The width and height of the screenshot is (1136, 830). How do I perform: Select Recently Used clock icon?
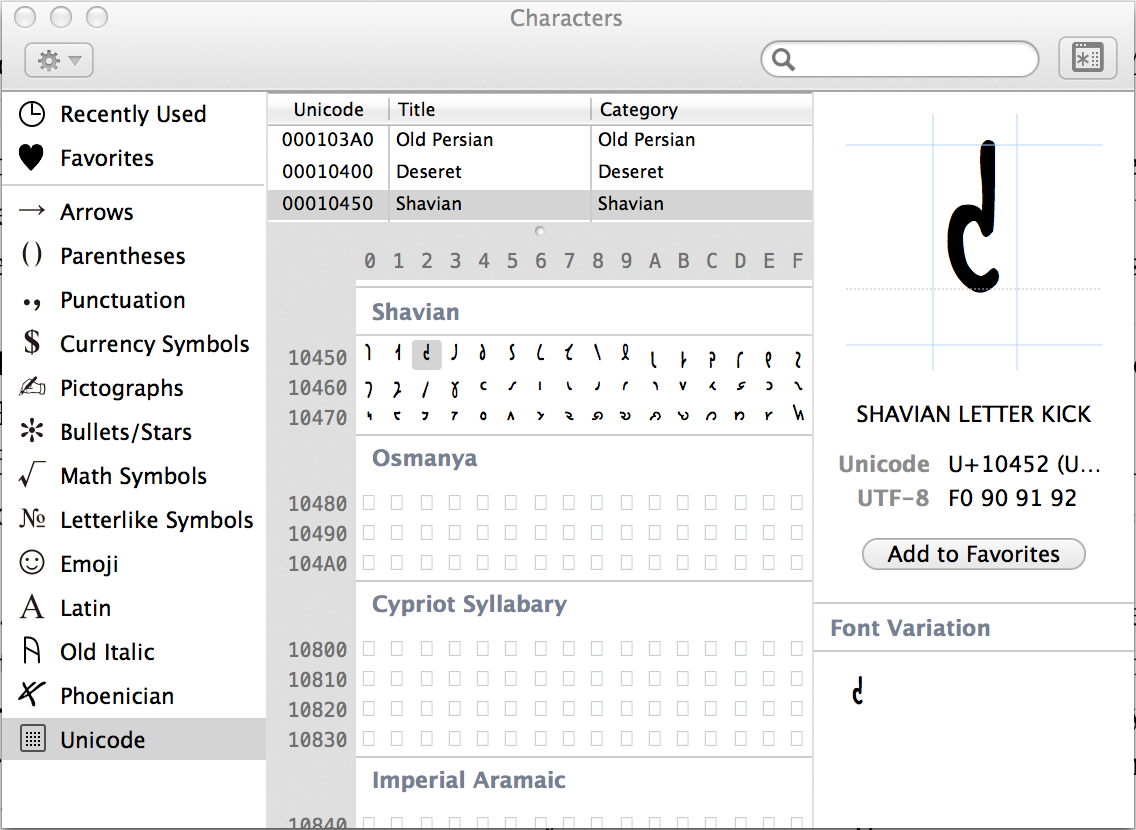[32, 114]
